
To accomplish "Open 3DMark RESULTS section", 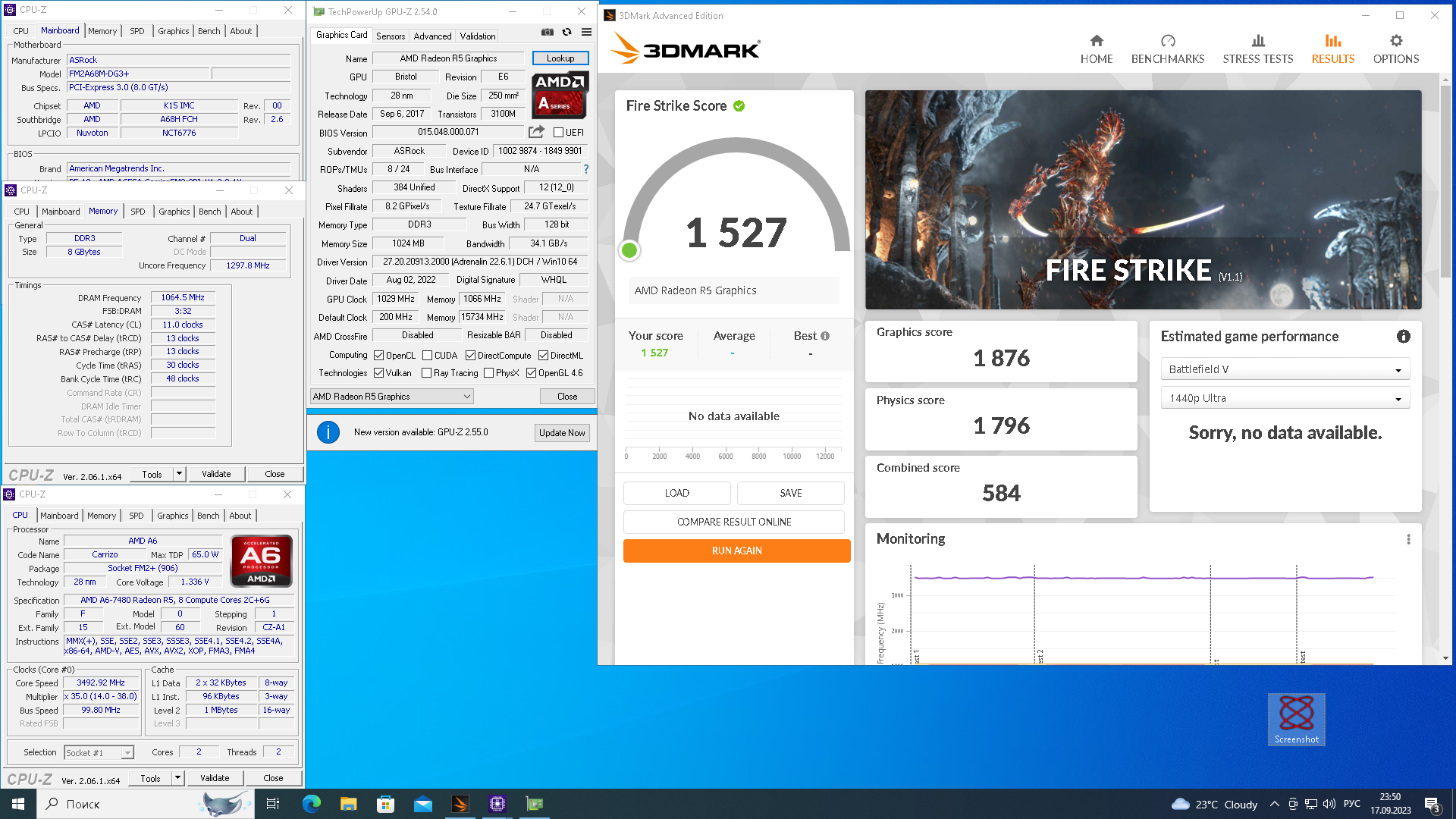I will (1333, 49).
